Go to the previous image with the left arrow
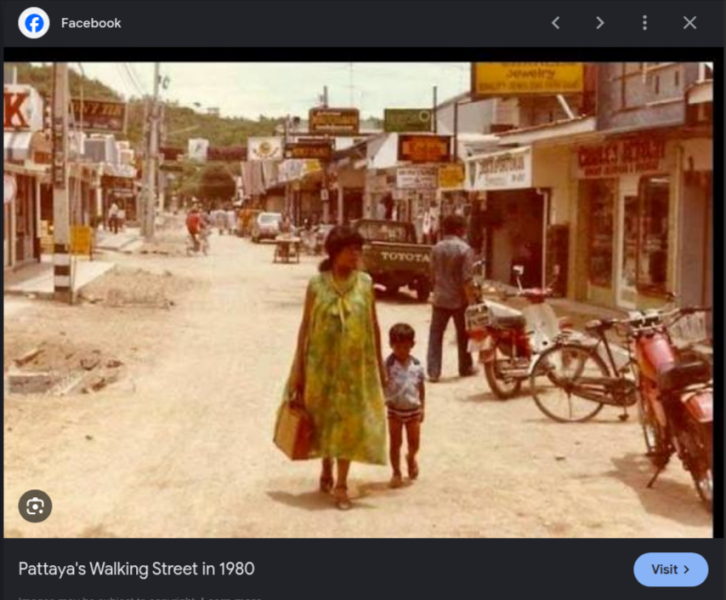This screenshot has height=600, width=726. (x=556, y=23)
